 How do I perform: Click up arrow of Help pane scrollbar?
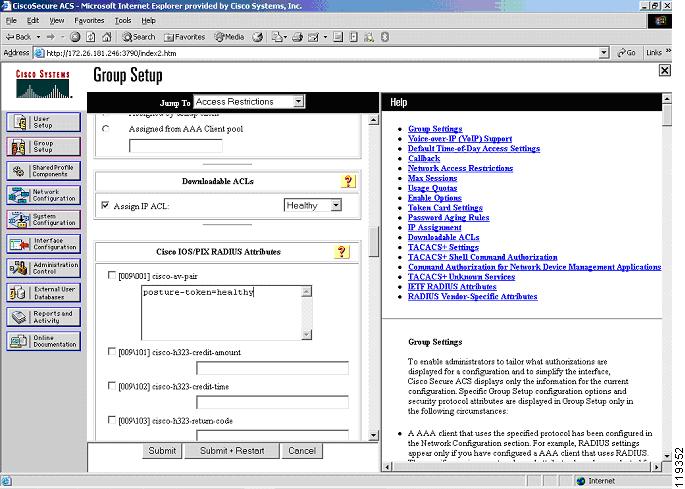point(667,99)
